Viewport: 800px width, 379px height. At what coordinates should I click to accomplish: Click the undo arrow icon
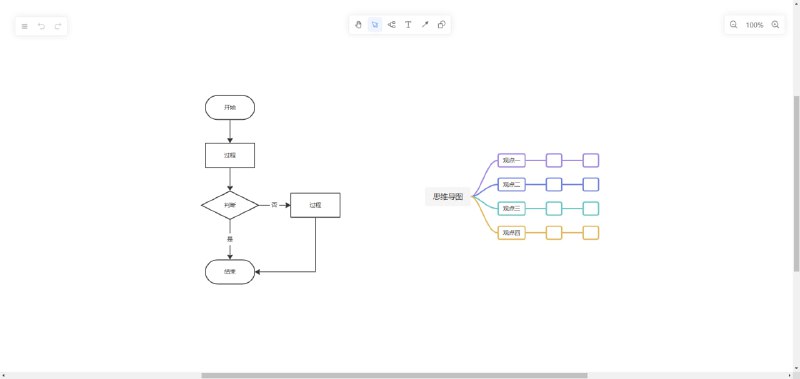tap(41, 27)
